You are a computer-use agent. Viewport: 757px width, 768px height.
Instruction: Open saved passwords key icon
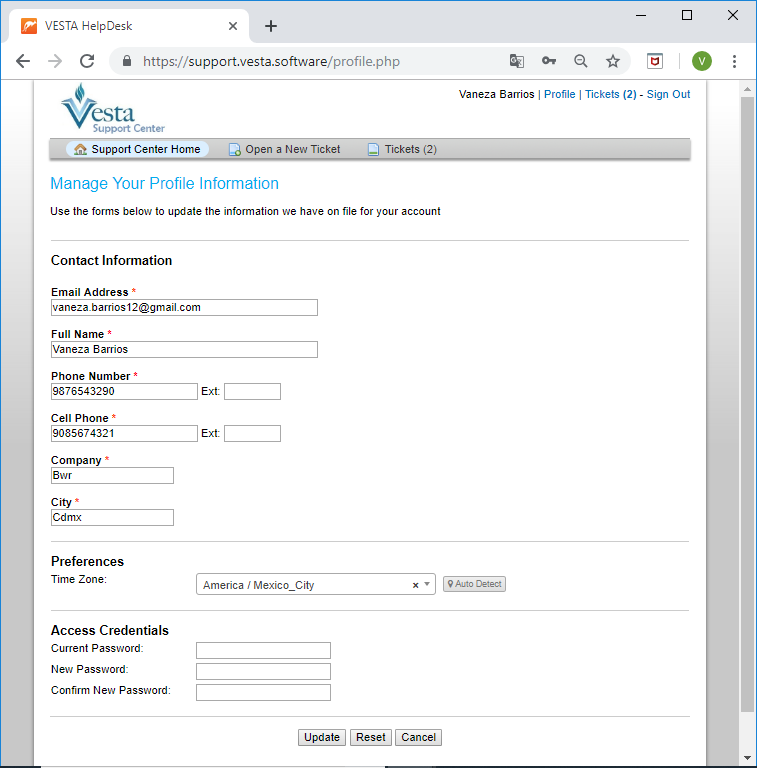click(x=548, y=61)
